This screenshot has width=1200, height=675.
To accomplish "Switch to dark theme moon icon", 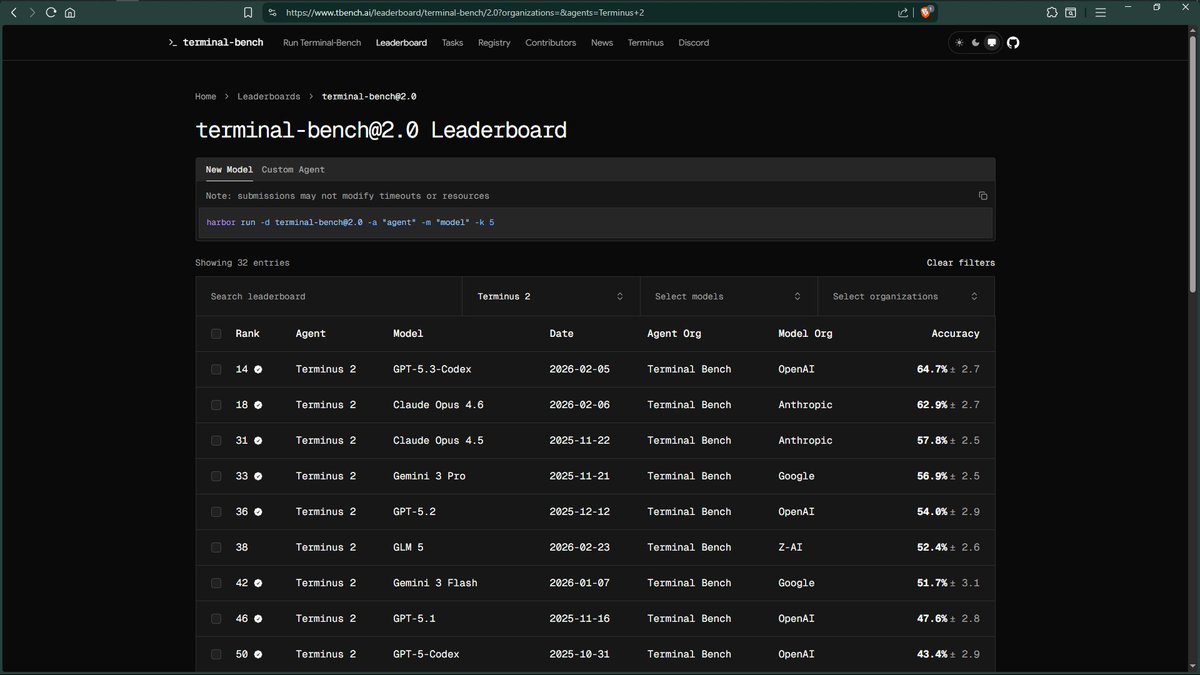I will click(x=976, y=43).
